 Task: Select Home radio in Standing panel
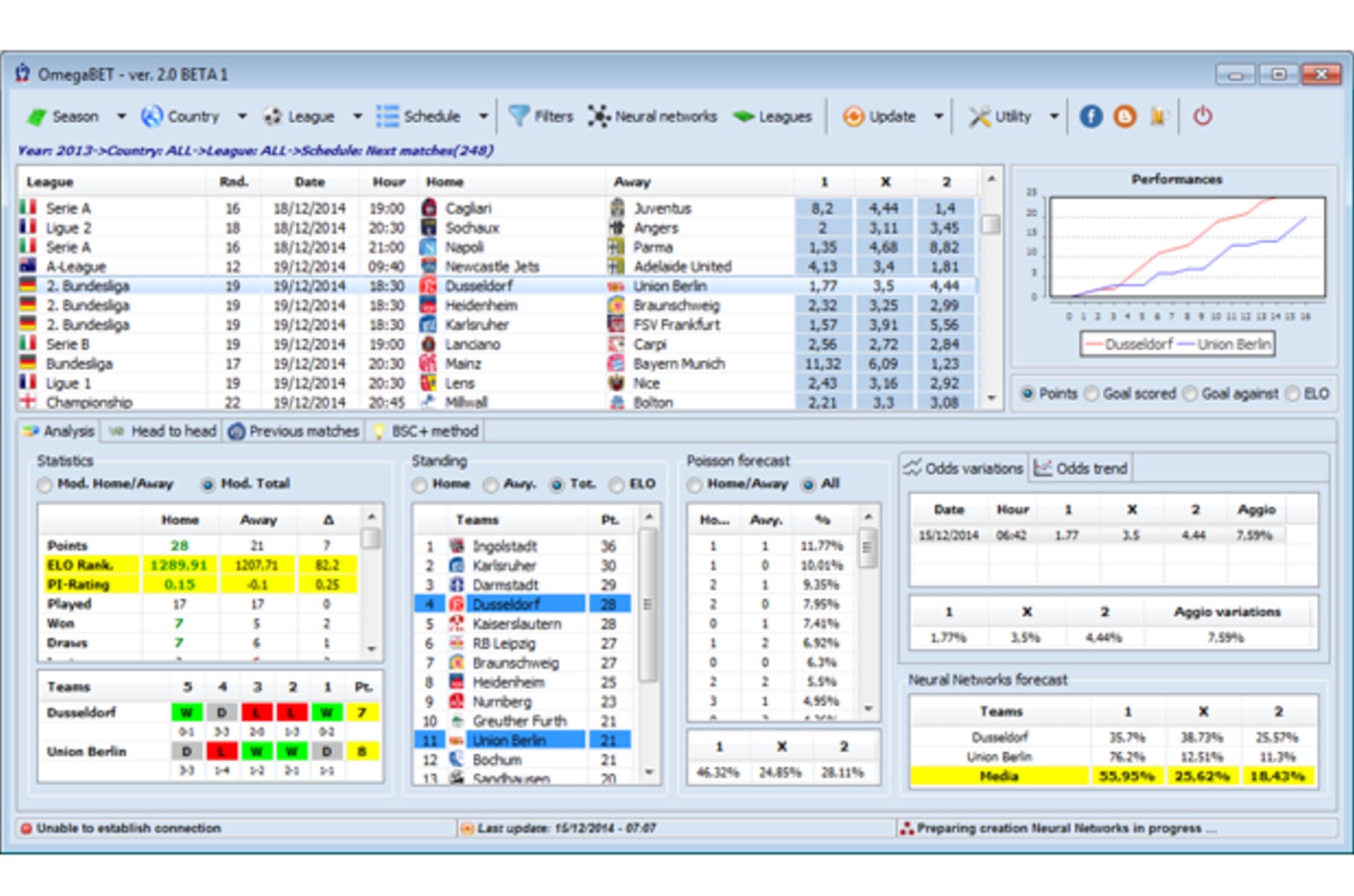[420, 485]
